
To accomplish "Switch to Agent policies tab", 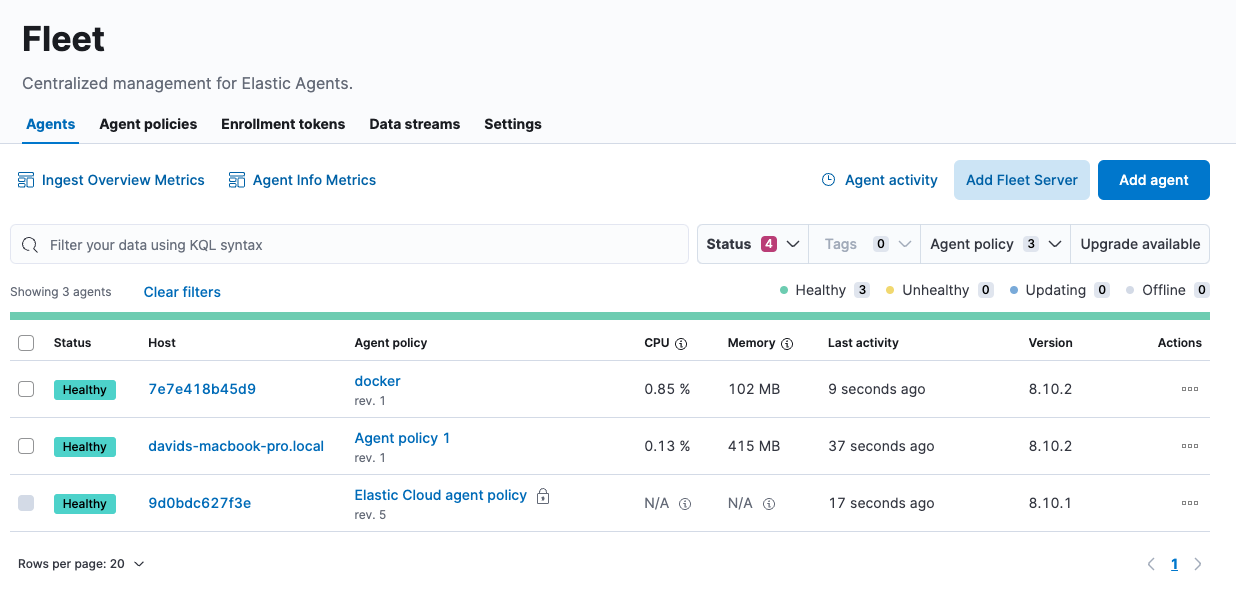I will 148,124.
